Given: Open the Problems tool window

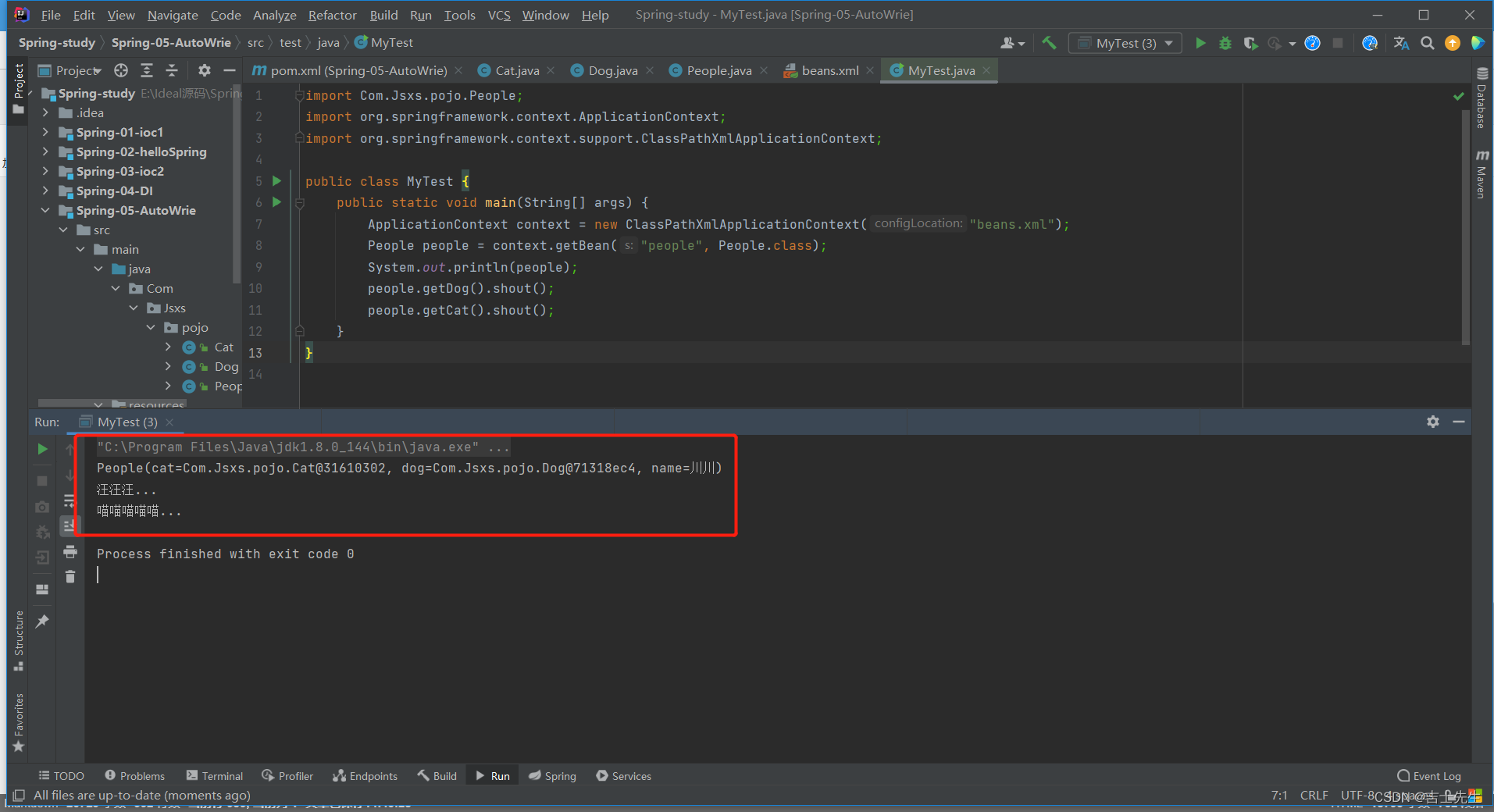Looking at the screenshot, I should 134,775.
